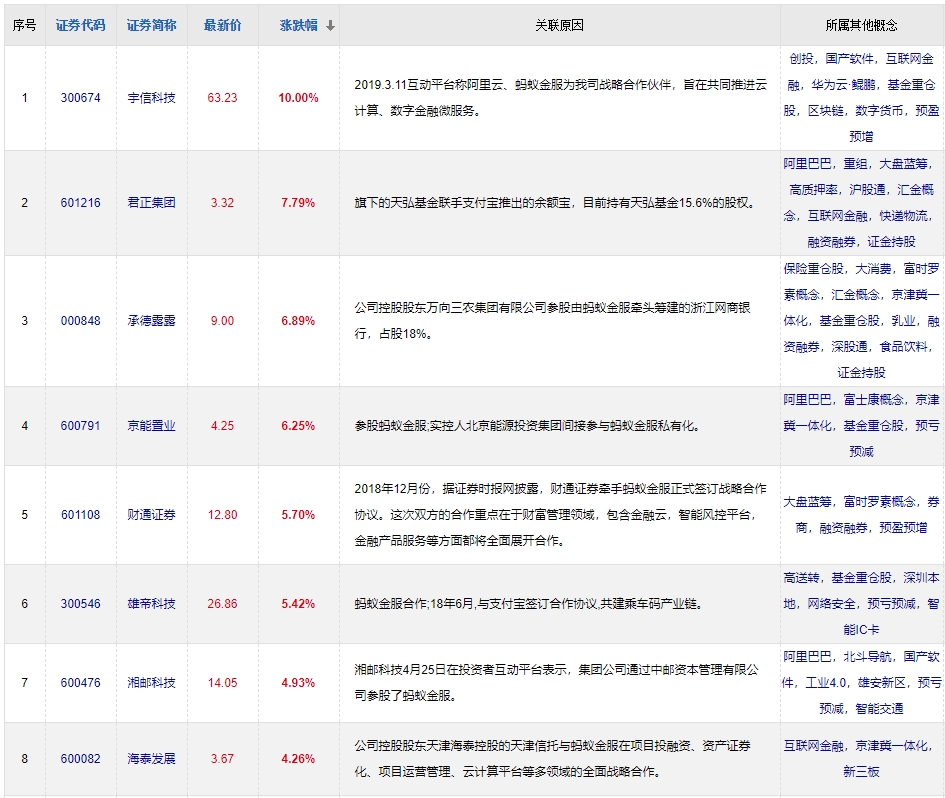Select the 6.25% change value
The image size is (945, 798).
pyautogui.click(x=298, y=426)
